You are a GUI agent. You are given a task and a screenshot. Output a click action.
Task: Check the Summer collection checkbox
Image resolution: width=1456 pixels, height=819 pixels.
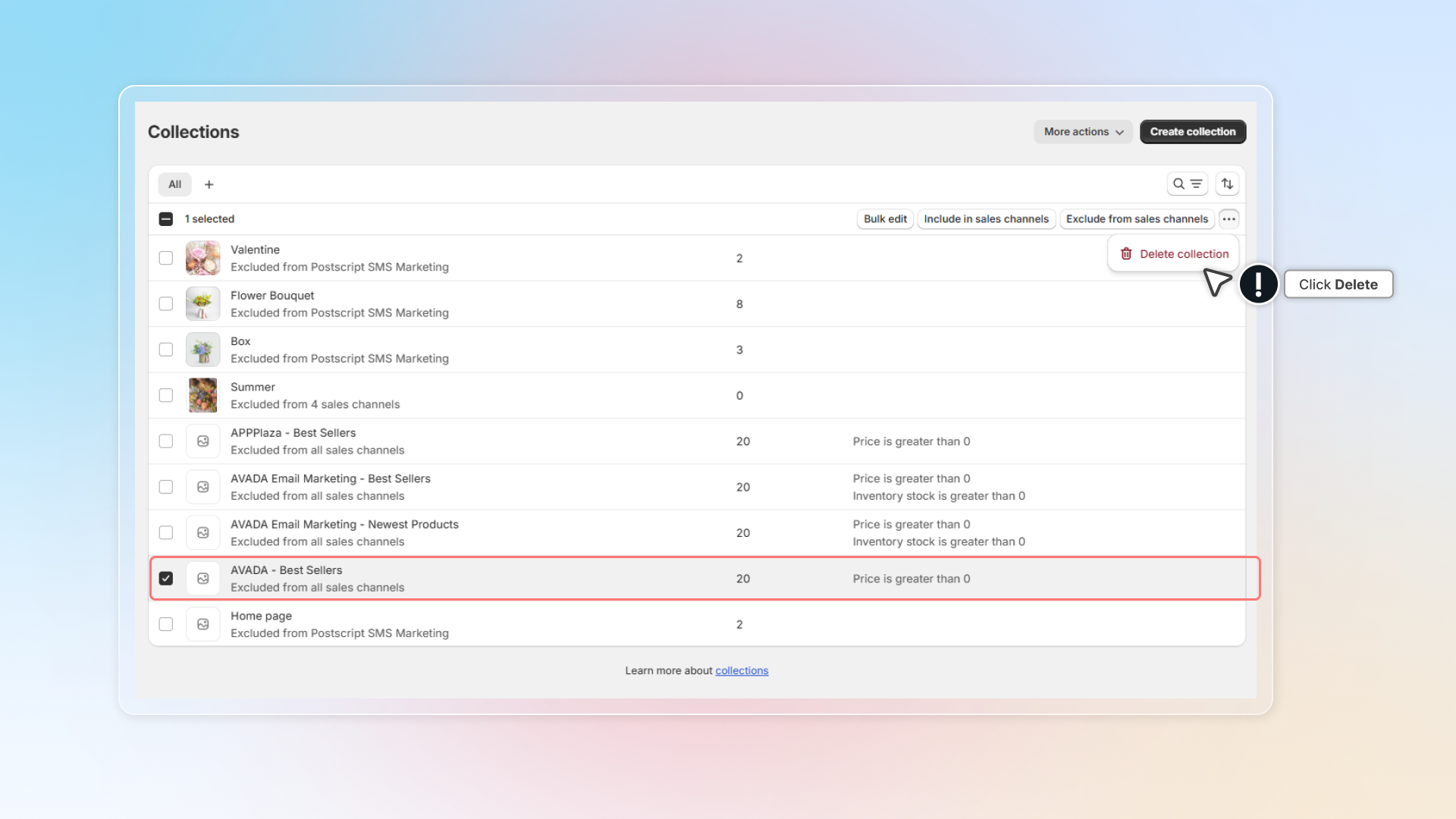(x=166, y=395)
